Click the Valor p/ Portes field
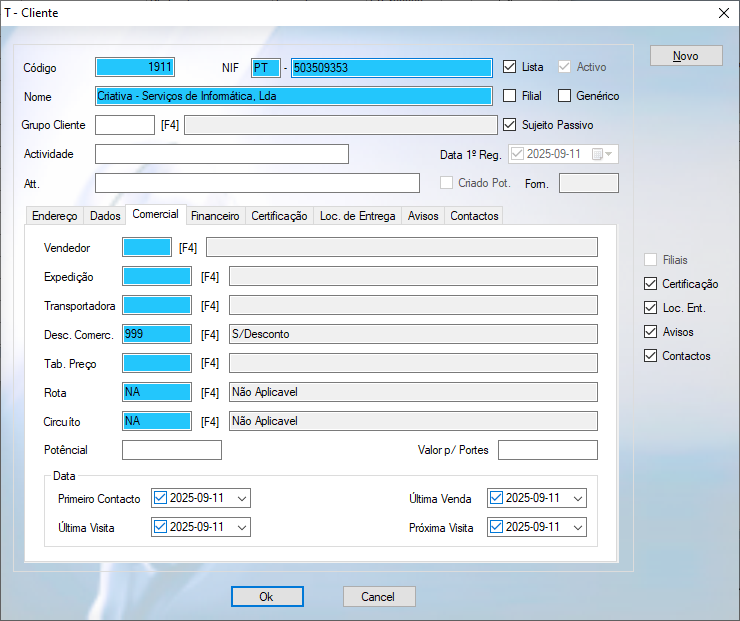740x621 pixels. click(547, 450)
